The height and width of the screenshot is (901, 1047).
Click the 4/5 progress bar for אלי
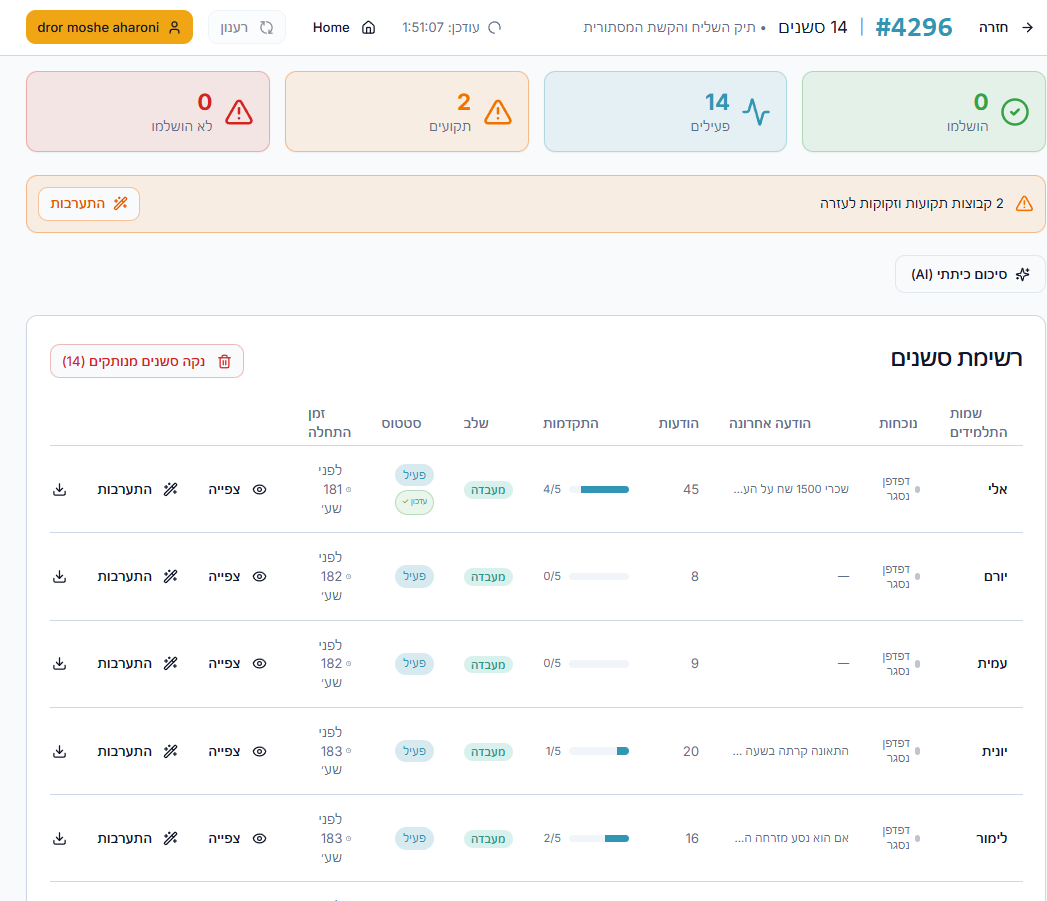pyautogui.click(x=599, y=490)
